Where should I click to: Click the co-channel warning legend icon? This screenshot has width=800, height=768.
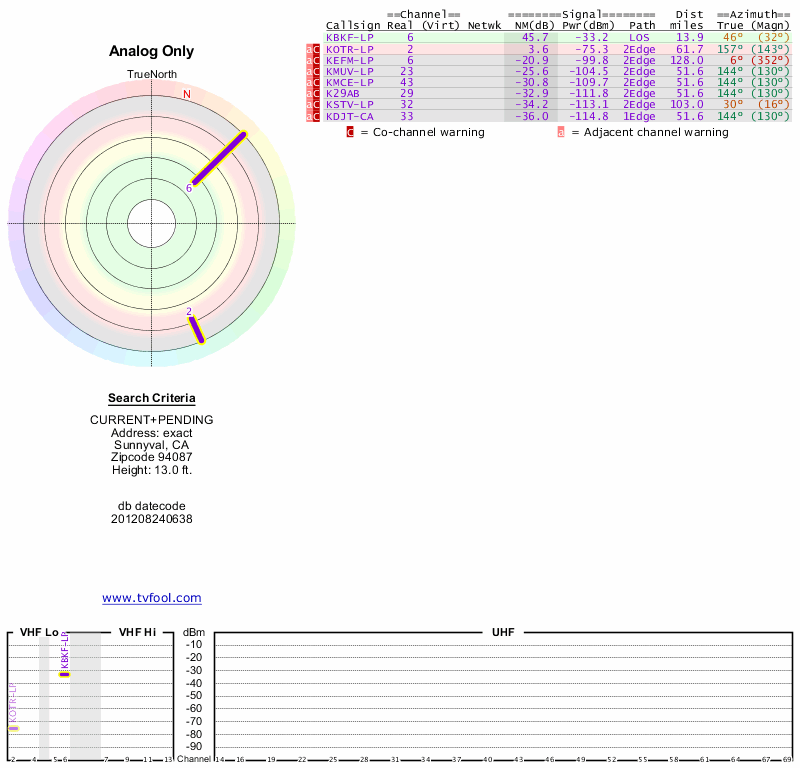tap(350, 132)
